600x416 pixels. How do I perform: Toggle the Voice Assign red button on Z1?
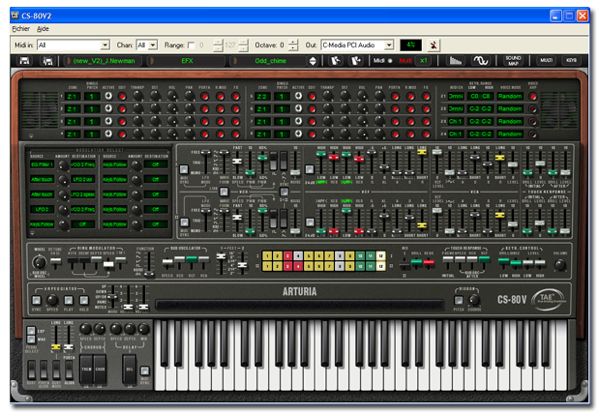[x=533, y=96]
